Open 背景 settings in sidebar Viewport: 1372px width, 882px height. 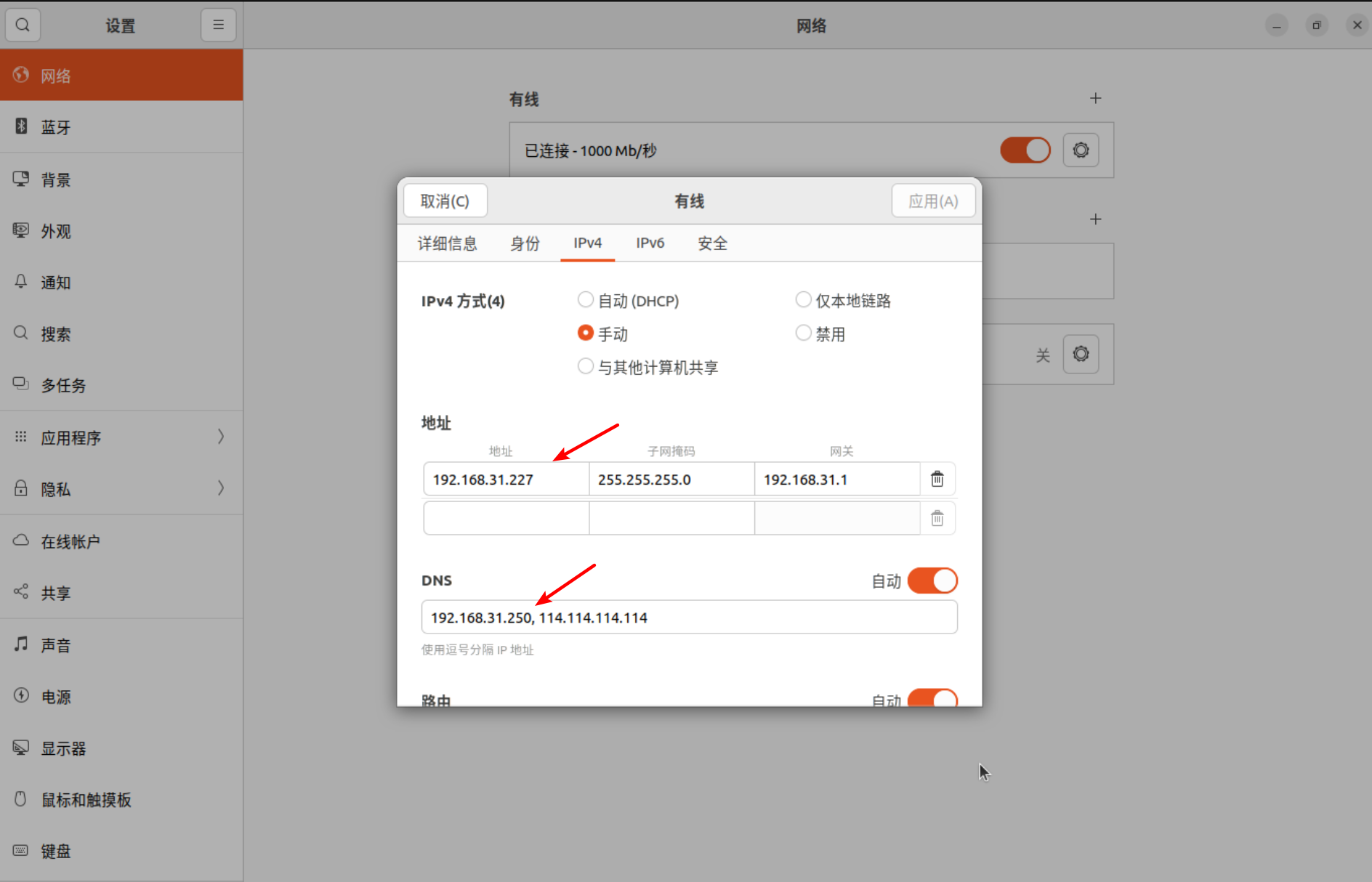(x=121, y=179)
